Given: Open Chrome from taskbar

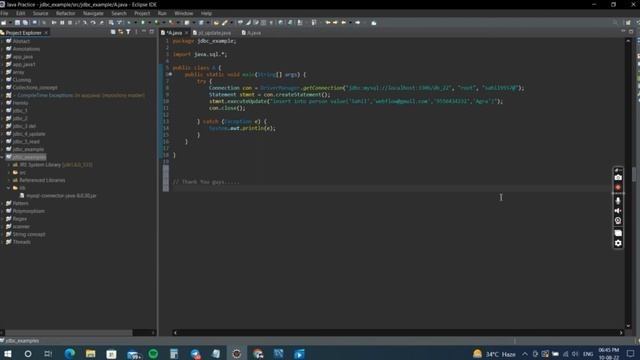Looking at the screenshot, I should (x=258, y=353).
